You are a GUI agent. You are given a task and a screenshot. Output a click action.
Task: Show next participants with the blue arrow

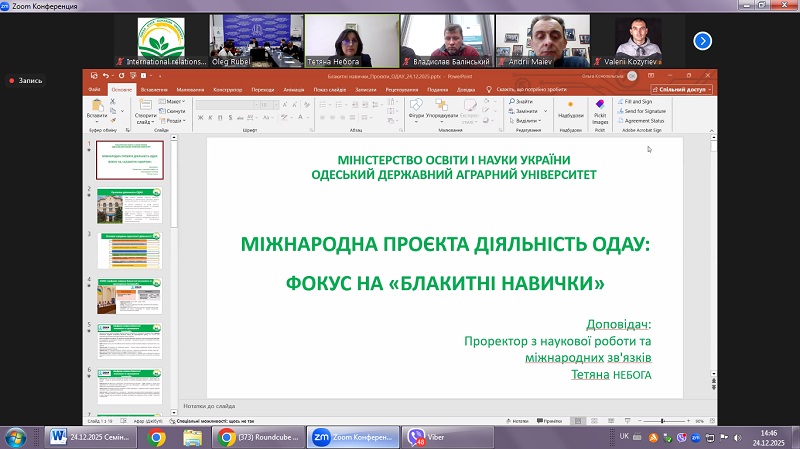(x=703, y=41)
